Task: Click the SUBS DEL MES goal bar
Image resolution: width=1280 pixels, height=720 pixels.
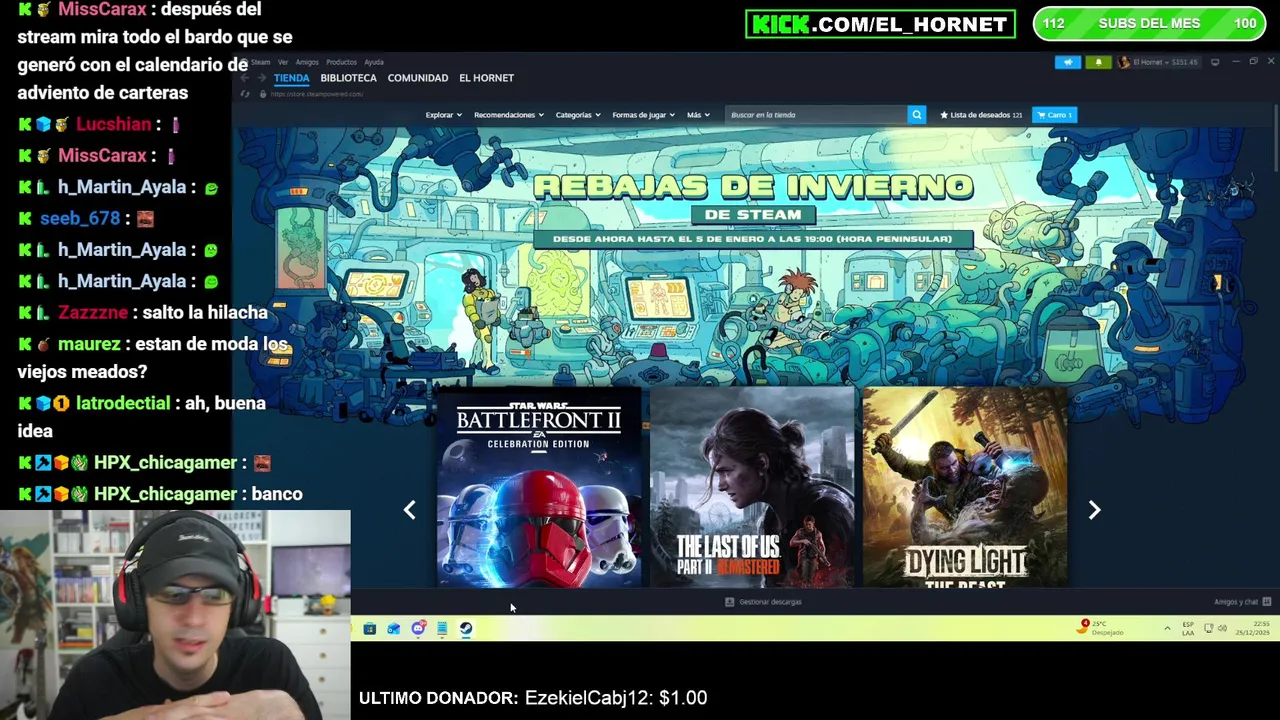Action: [x=1149, y=24]
